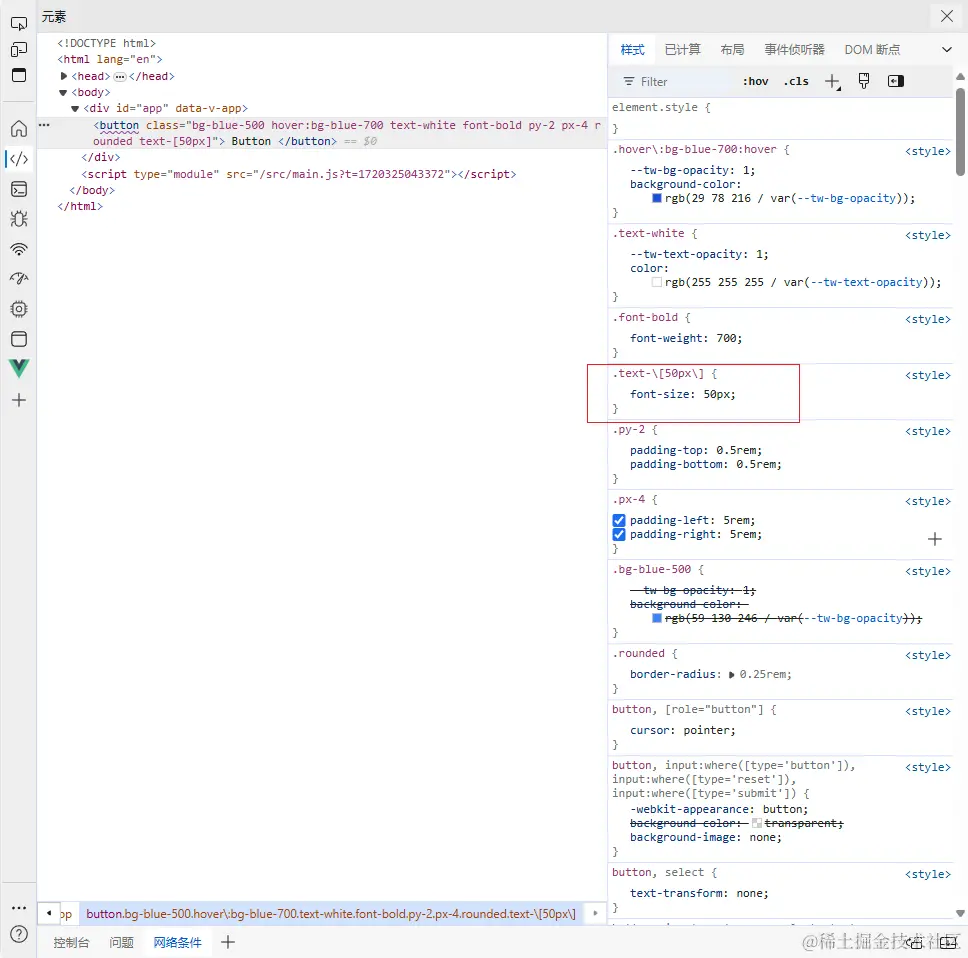968x958 pixels.
Task: Open the Sources bug icon
Action: click(x=19, y=219)
